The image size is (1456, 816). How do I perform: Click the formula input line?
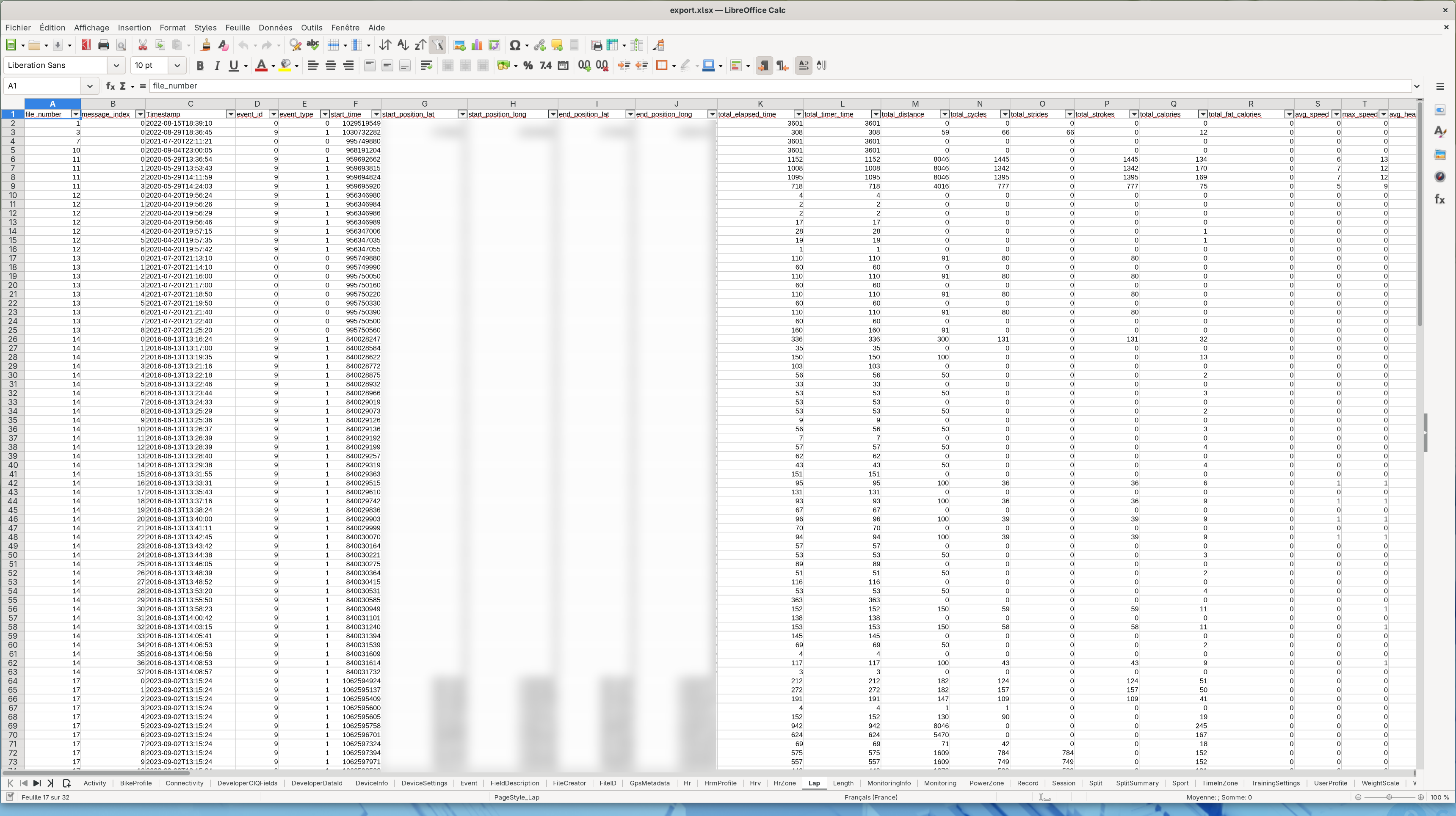coord(780,86)
